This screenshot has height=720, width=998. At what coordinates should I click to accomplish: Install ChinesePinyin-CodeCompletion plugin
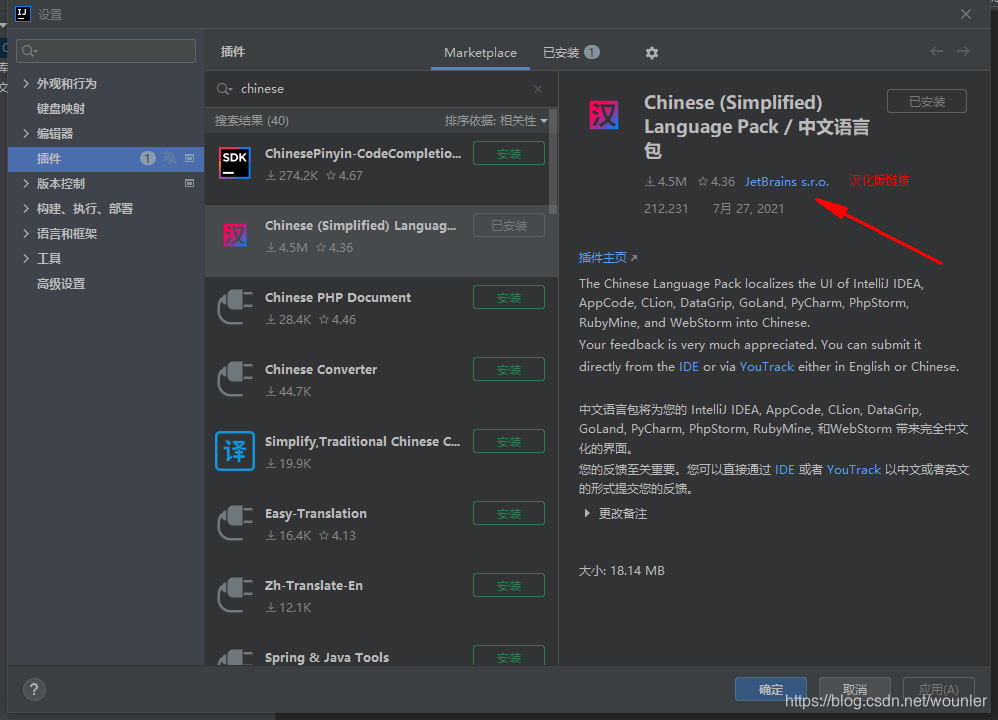509,153
